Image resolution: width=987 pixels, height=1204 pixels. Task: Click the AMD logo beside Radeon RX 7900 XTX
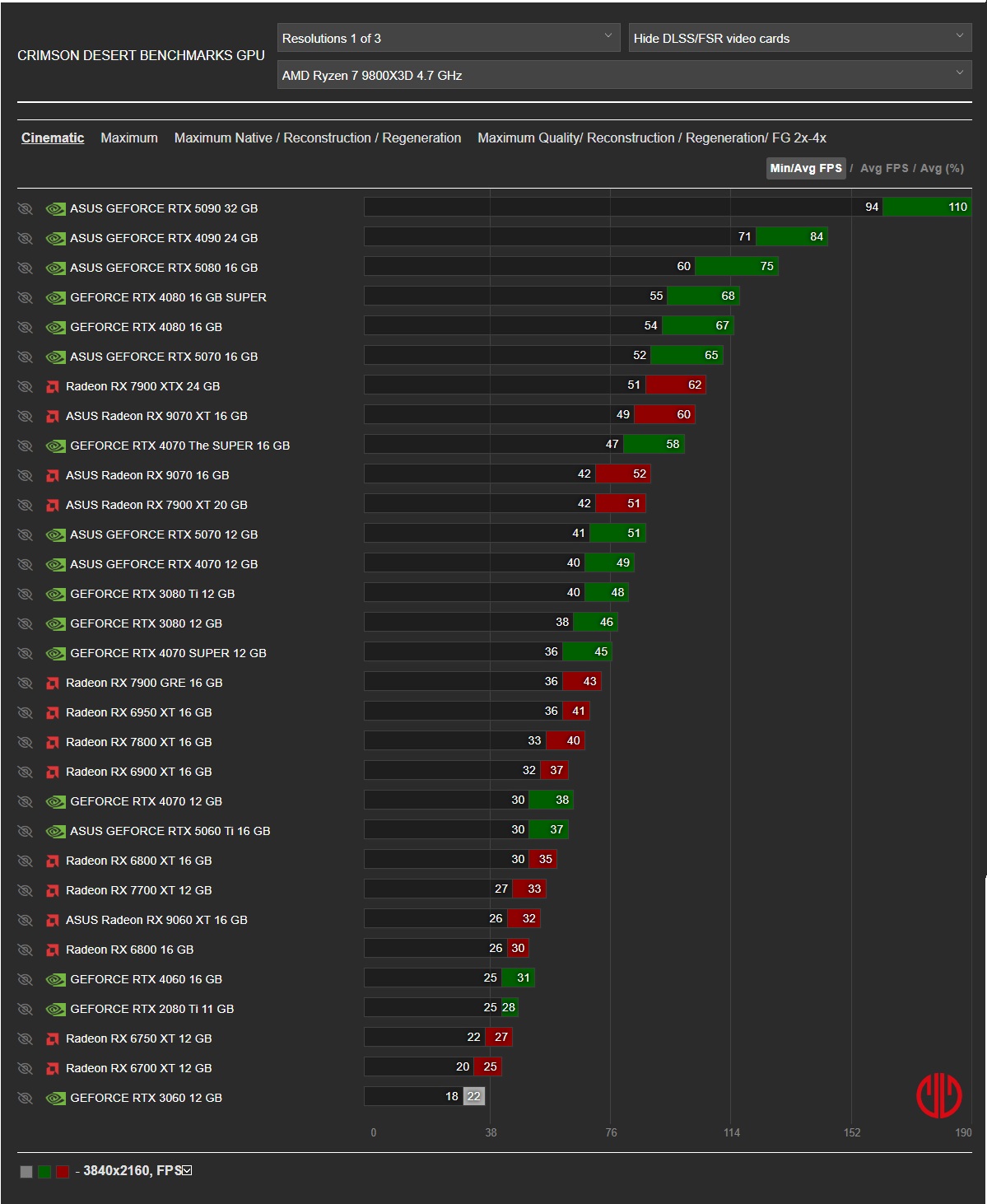[53, 387]
